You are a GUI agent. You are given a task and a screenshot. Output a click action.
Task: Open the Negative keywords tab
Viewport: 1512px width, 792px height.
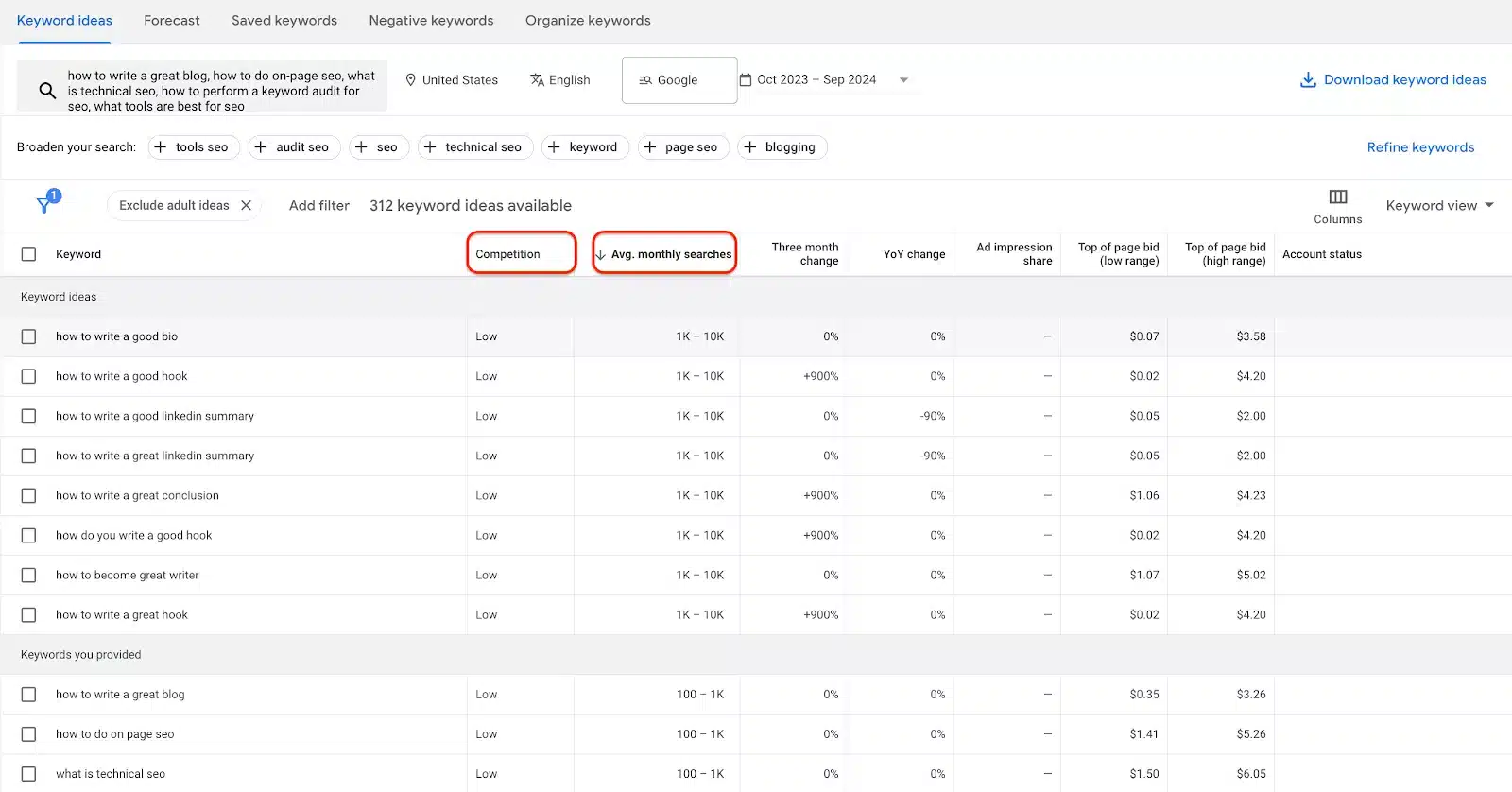tap(431, 21)
